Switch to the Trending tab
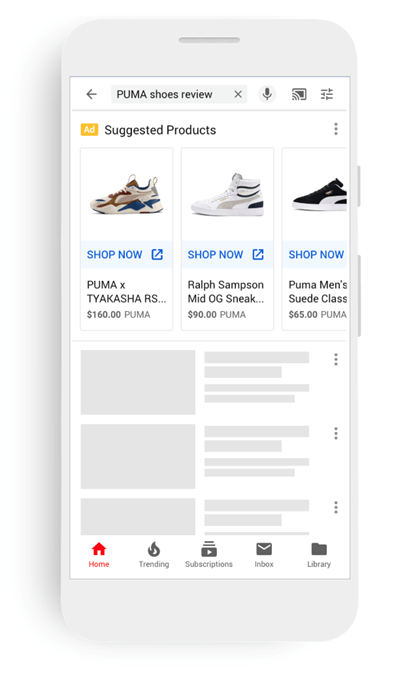The height and width of the screenshot is (675, 413). click(154, 555)
